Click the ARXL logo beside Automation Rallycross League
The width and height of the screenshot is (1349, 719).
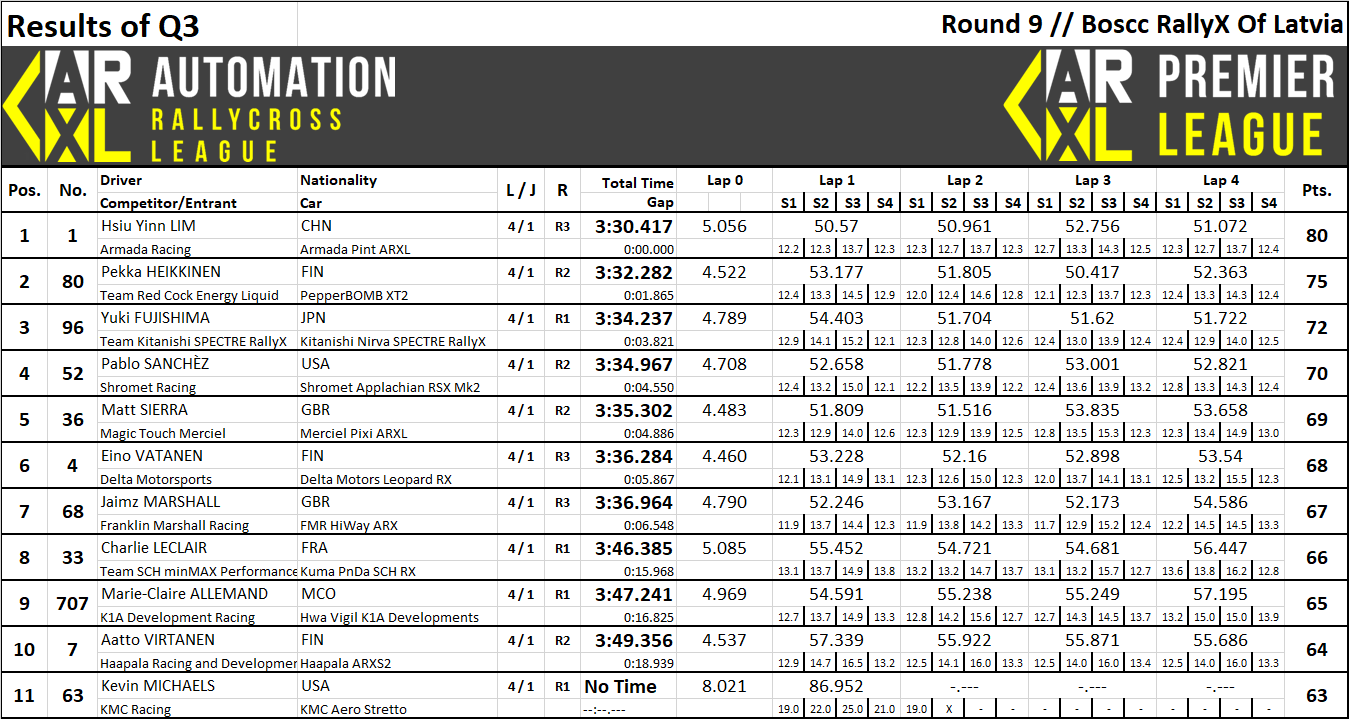pyautogui.click(x=68, y=106)
